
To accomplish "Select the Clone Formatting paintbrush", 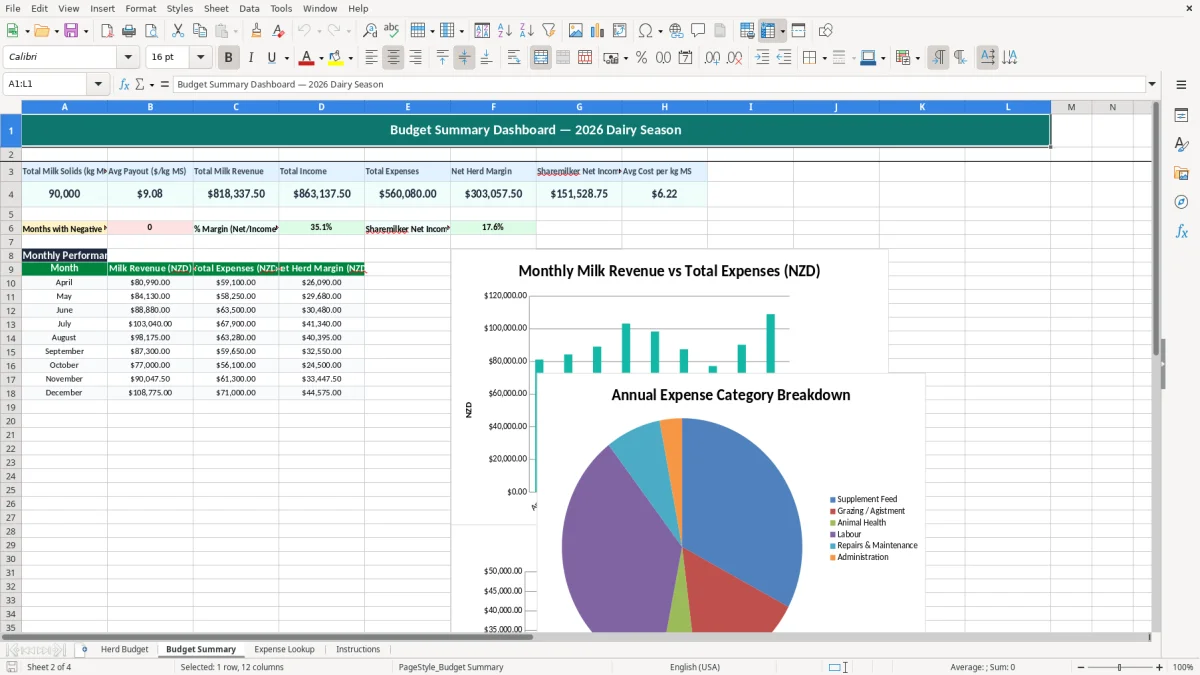I will [256, 31].
